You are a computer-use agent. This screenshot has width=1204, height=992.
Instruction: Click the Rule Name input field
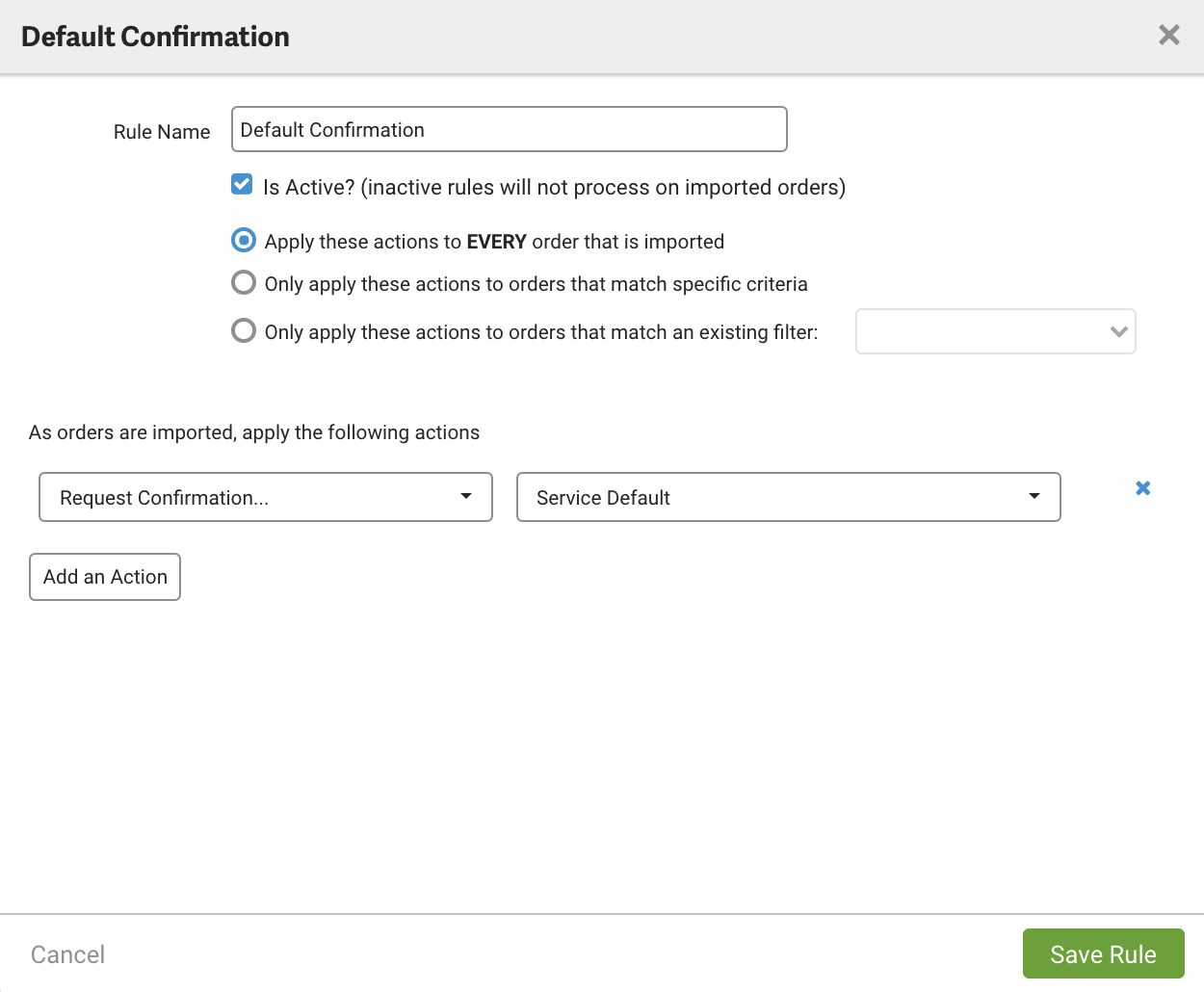point(510,129)
